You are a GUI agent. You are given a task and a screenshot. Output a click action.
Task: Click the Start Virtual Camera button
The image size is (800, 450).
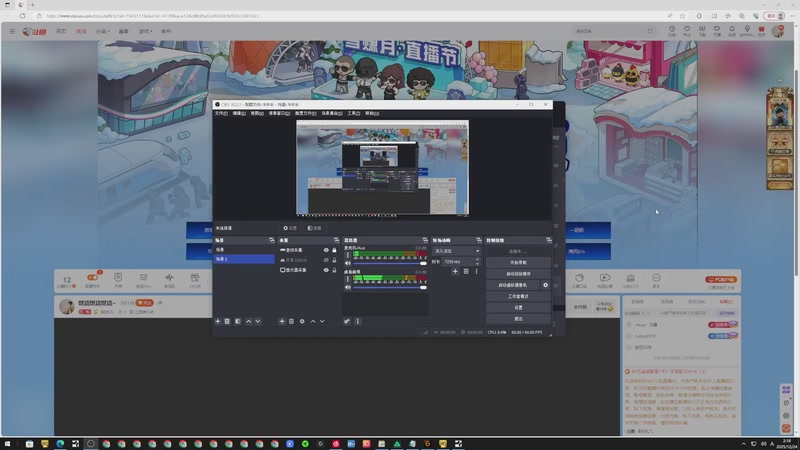(512, 285)
